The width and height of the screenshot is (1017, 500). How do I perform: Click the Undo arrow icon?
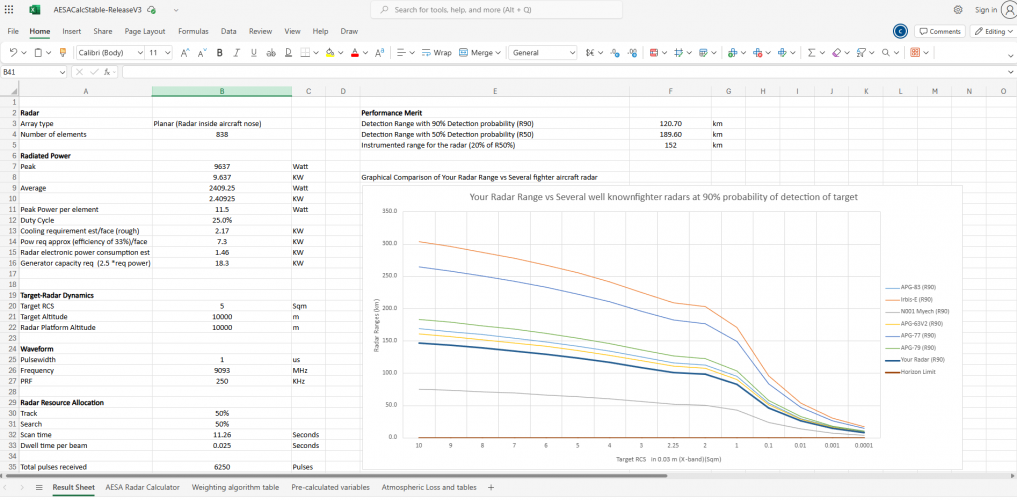13,53
